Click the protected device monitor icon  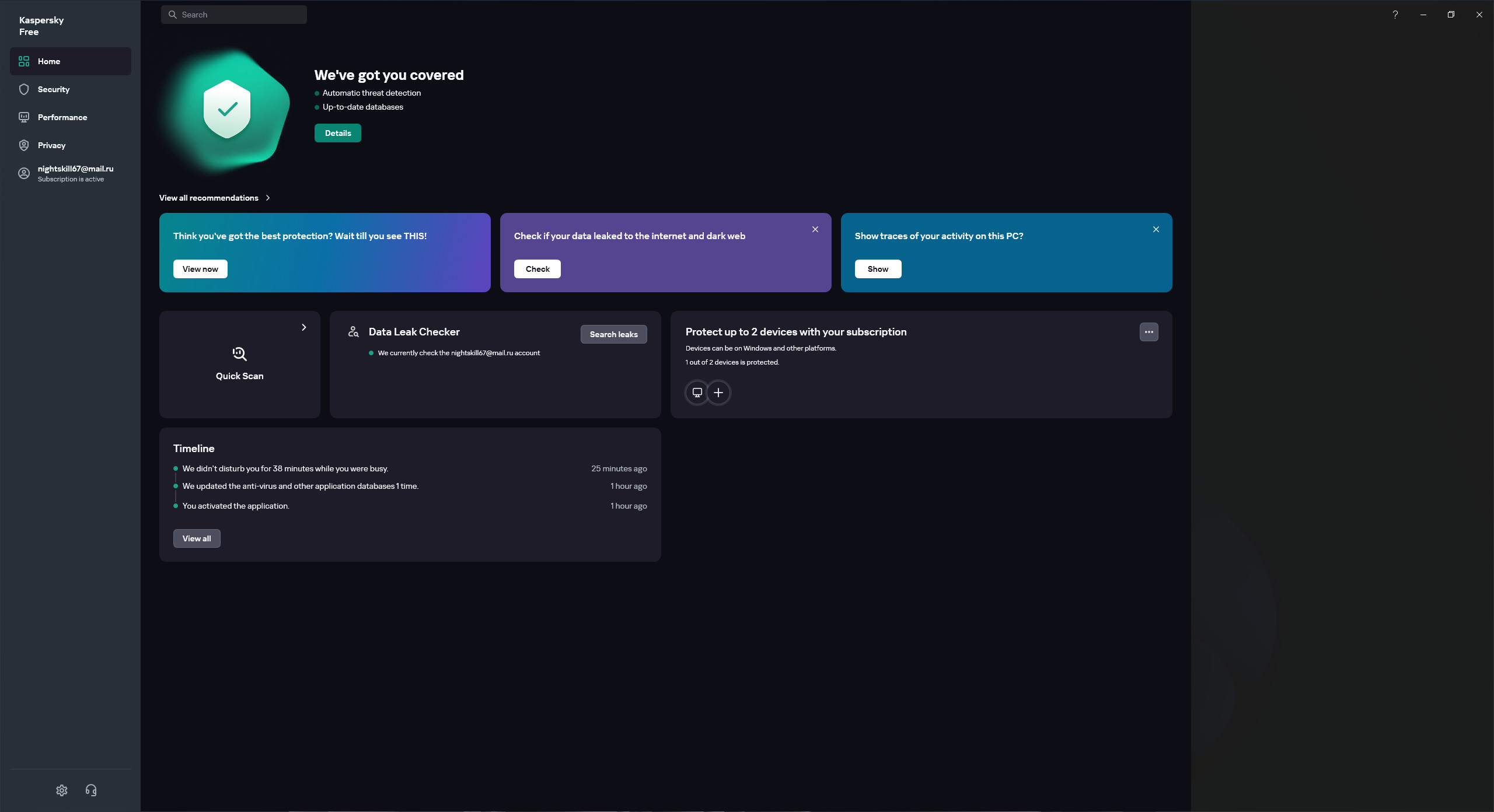[697, 393]
